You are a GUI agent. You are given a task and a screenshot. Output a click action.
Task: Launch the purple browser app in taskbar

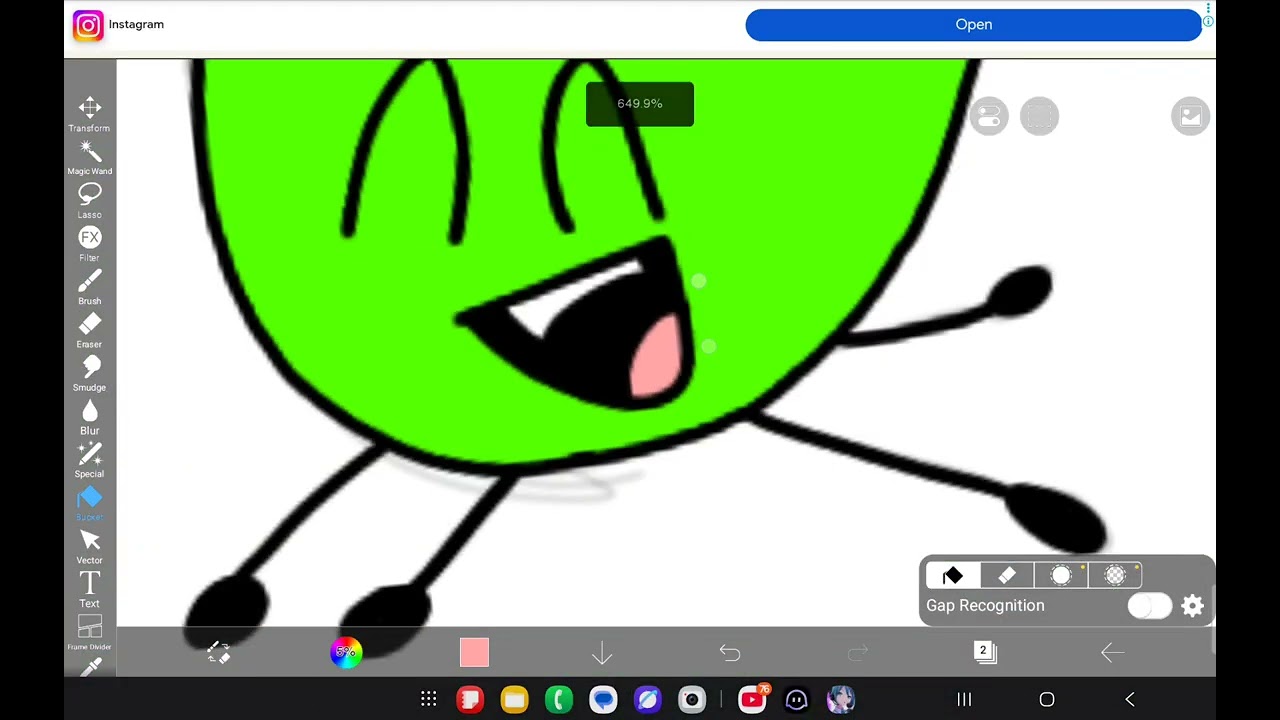pos(647,699)
